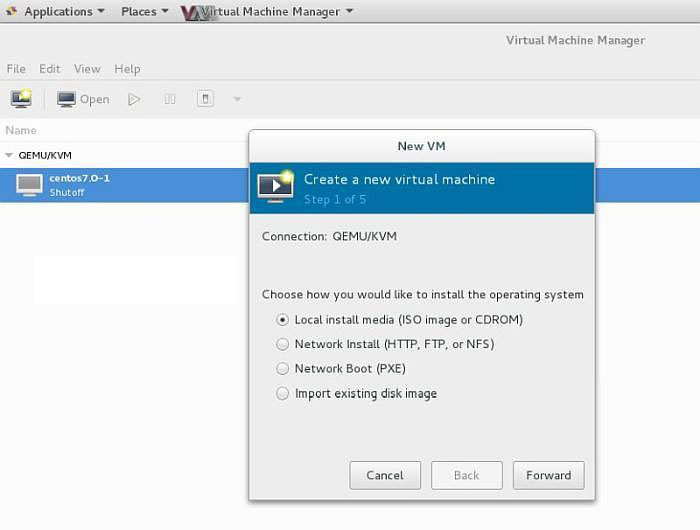Open the shutdown options dropdown arrow
This screenshot has width=700, height=530.
point(237,99)
